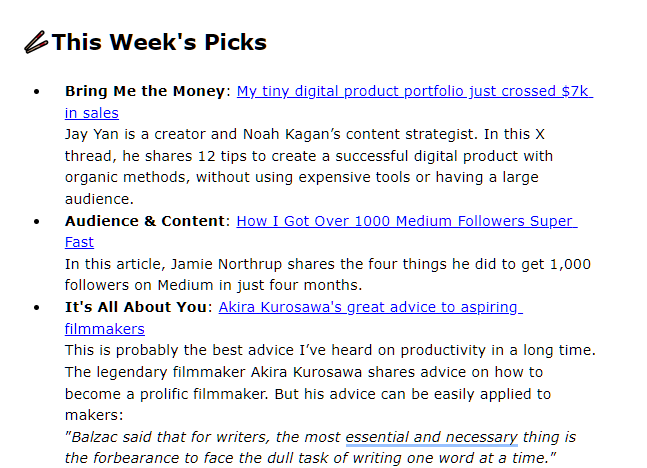The width and height of the screenshot is (647, 468).
Task: Click the "This Week's Picks" heading
Action: tap(159, 42)
